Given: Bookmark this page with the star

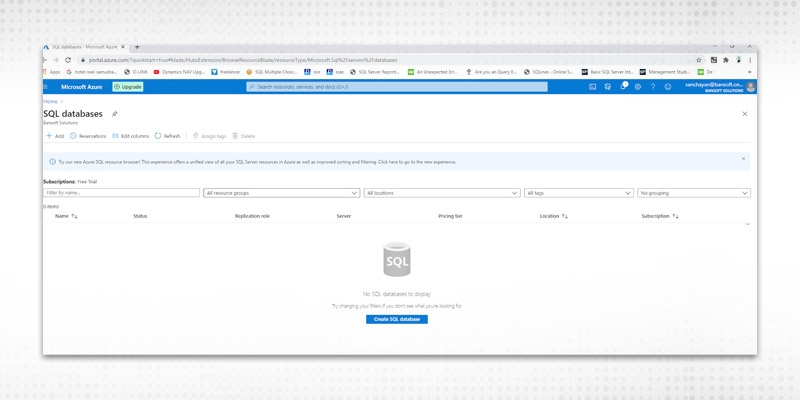Looking at the screenshot, I should coord(698,60).
